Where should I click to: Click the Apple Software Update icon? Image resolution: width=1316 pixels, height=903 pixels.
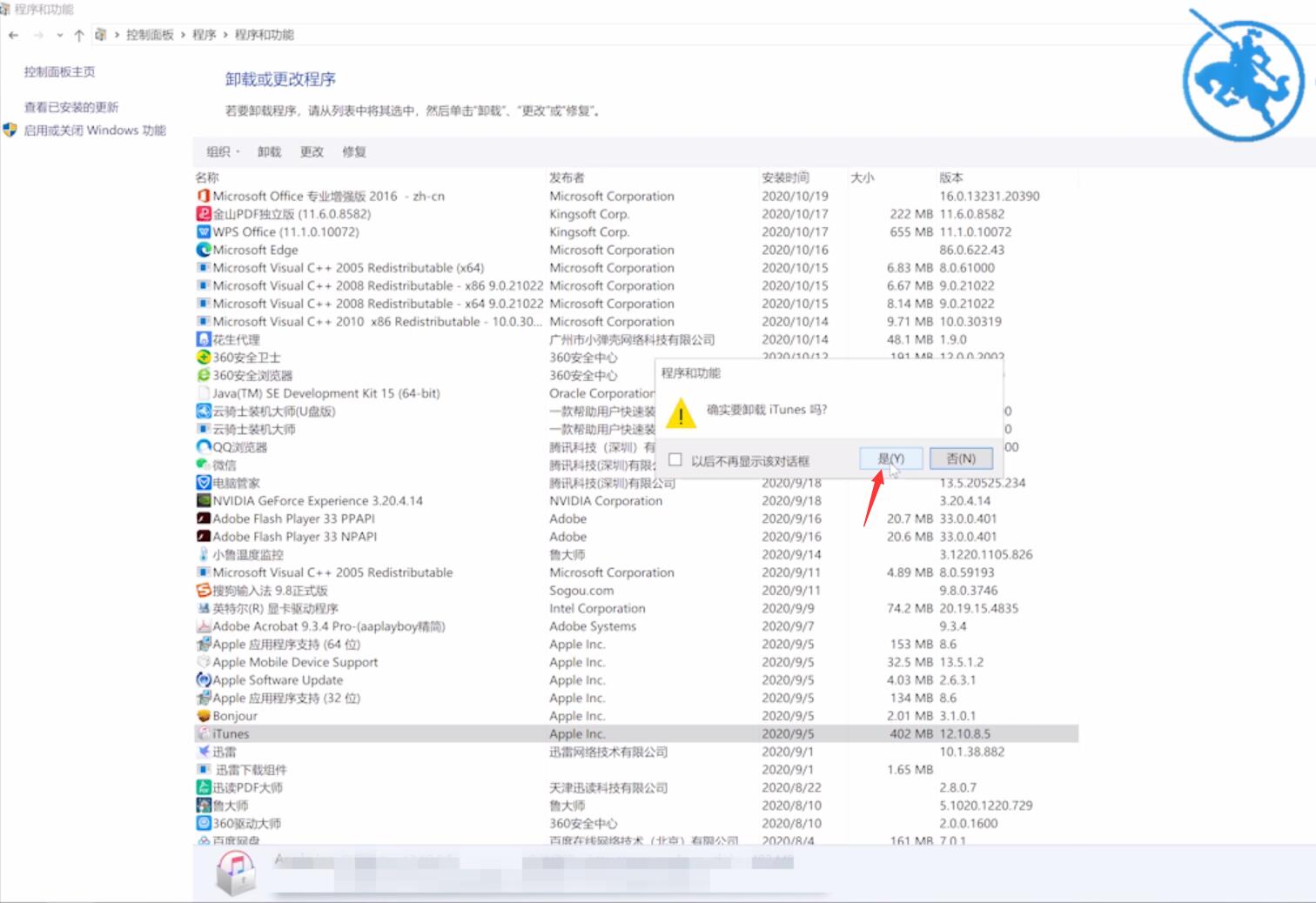tap(204, 679)
